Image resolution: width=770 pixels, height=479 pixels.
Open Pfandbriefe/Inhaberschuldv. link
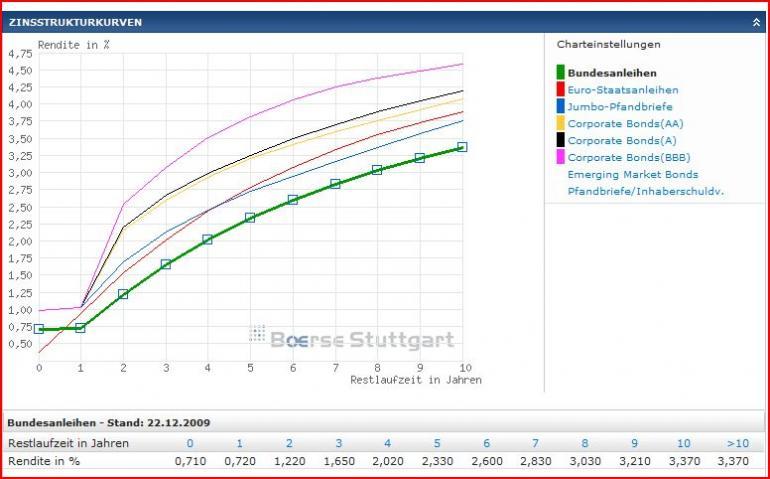click(646, 191)
